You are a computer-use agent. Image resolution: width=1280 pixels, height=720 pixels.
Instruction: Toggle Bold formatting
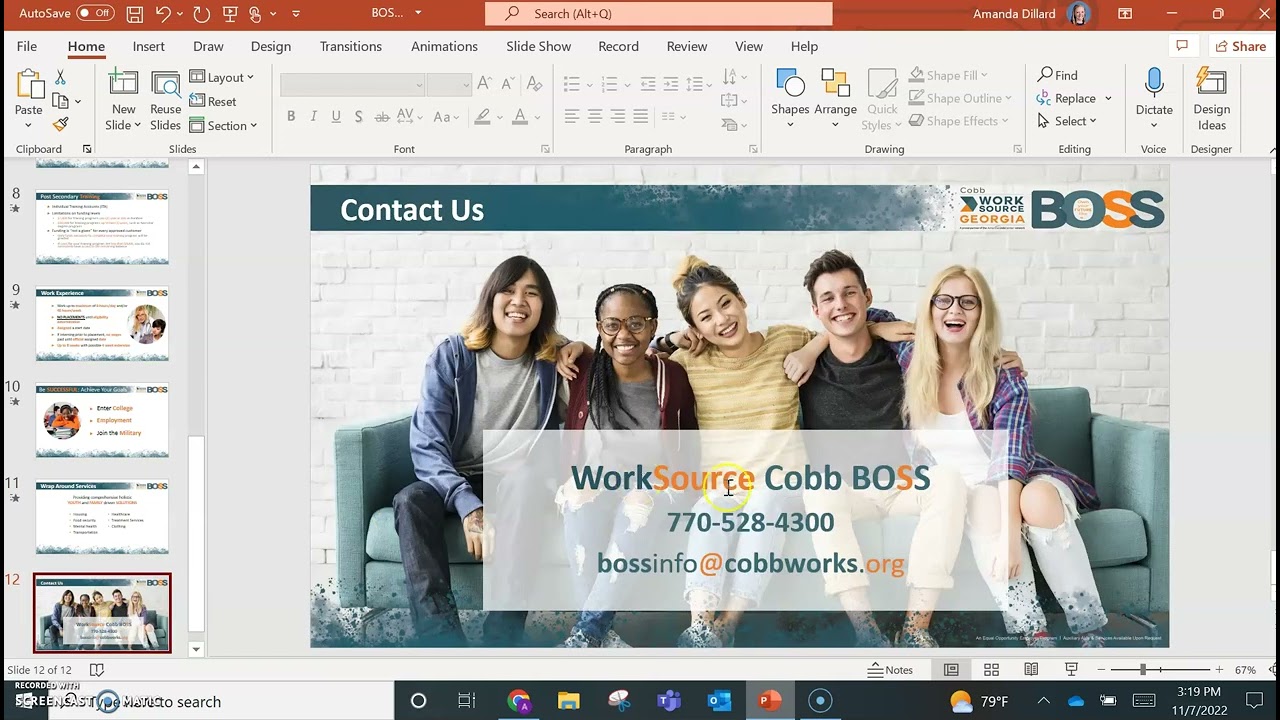(x=291, y=117)
